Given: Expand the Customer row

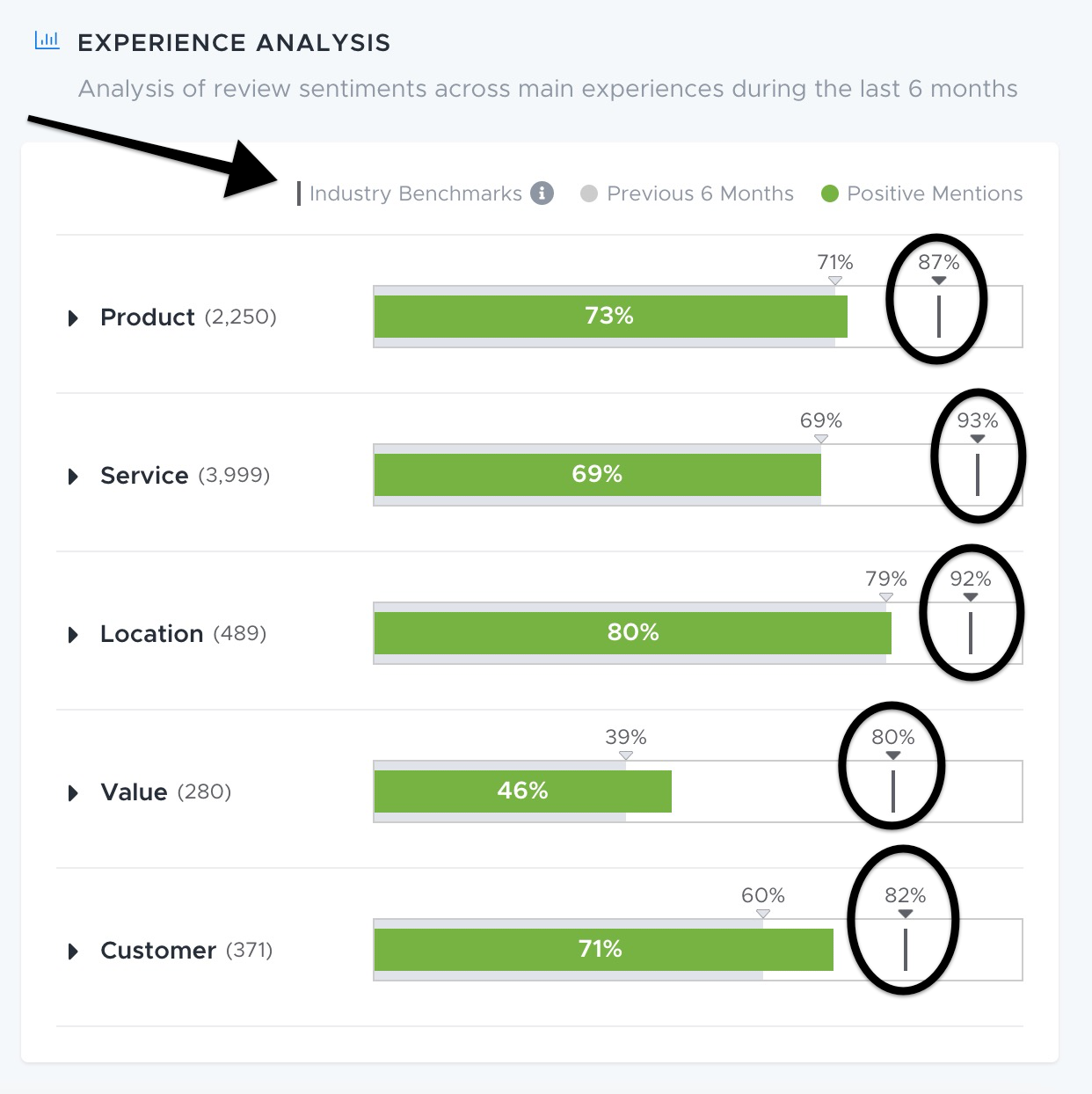Looking at the screenshot, I should coord(73,951).
